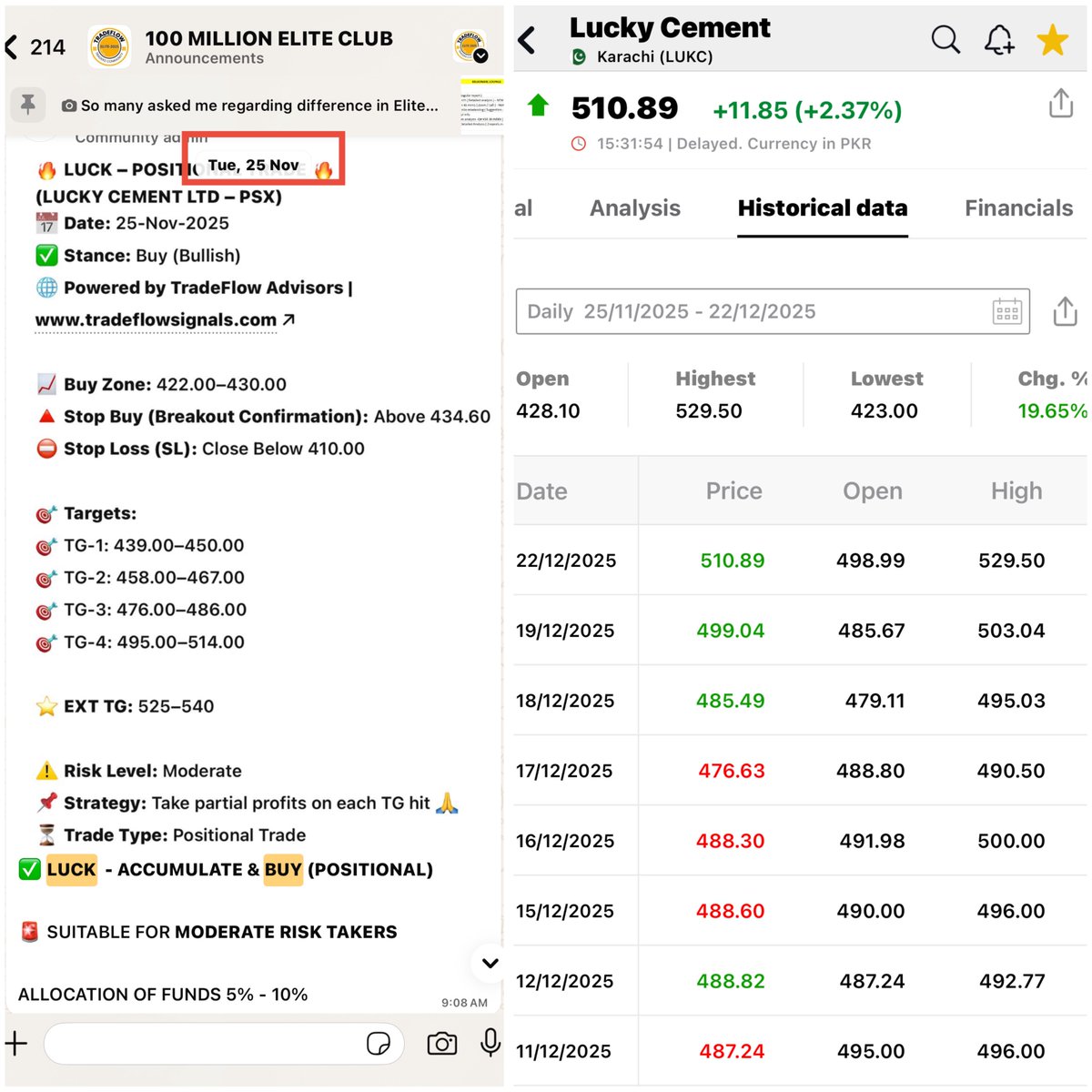Image resolution: width=1092 pixels, height=1092 pixels.
Task: Open 100 Million Elite Club group info title
Action: 269,38
